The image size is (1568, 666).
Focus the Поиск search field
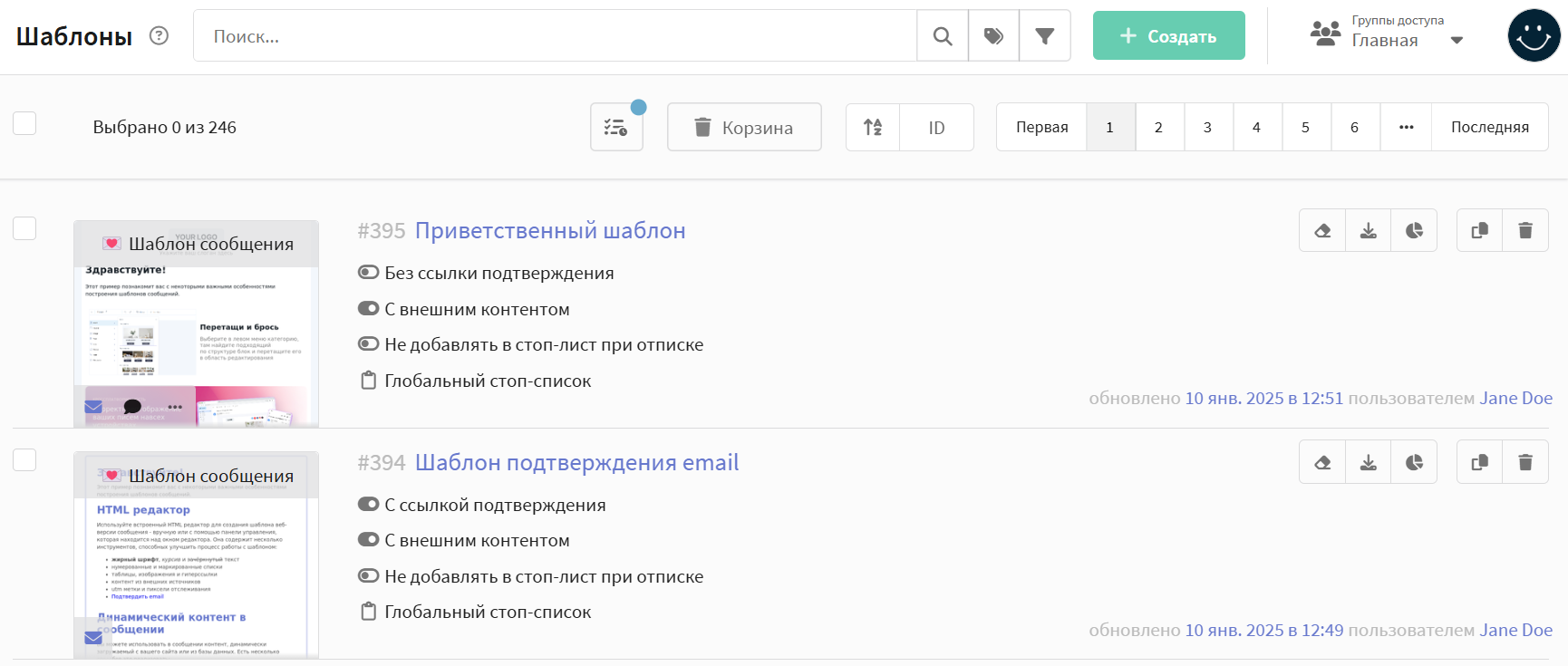555,36
